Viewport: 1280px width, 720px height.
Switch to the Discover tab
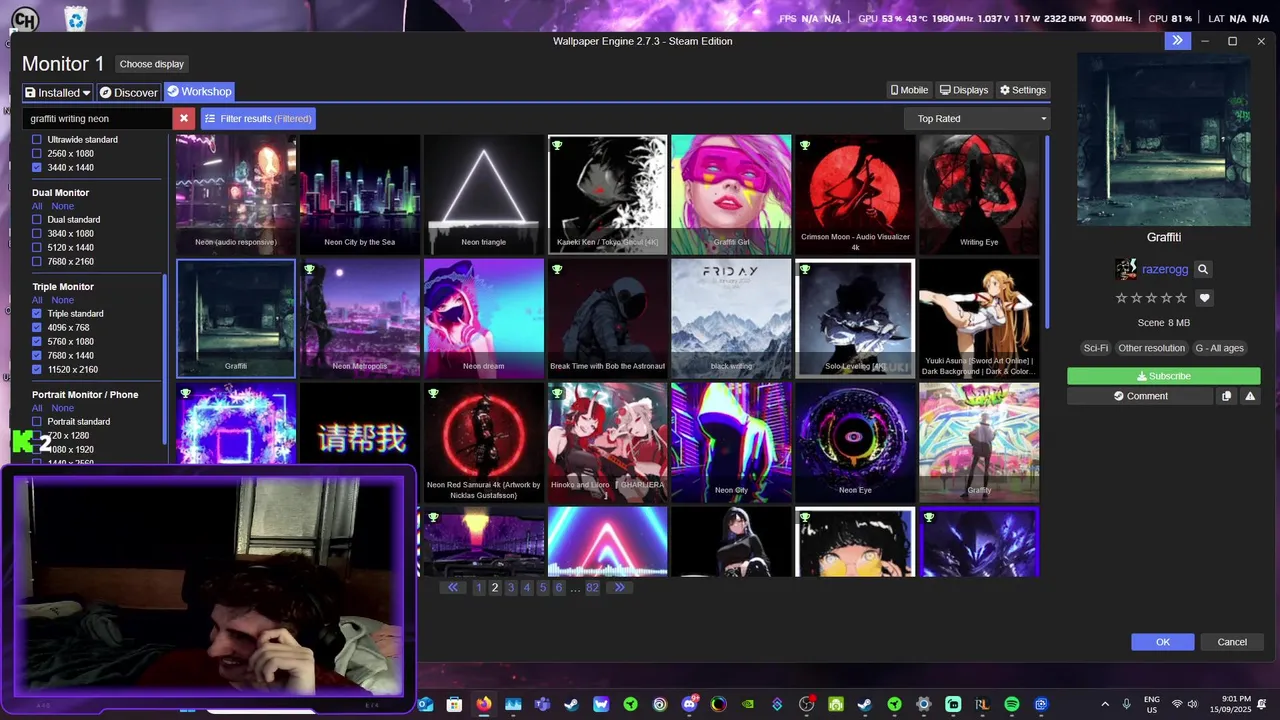(128, 92)
